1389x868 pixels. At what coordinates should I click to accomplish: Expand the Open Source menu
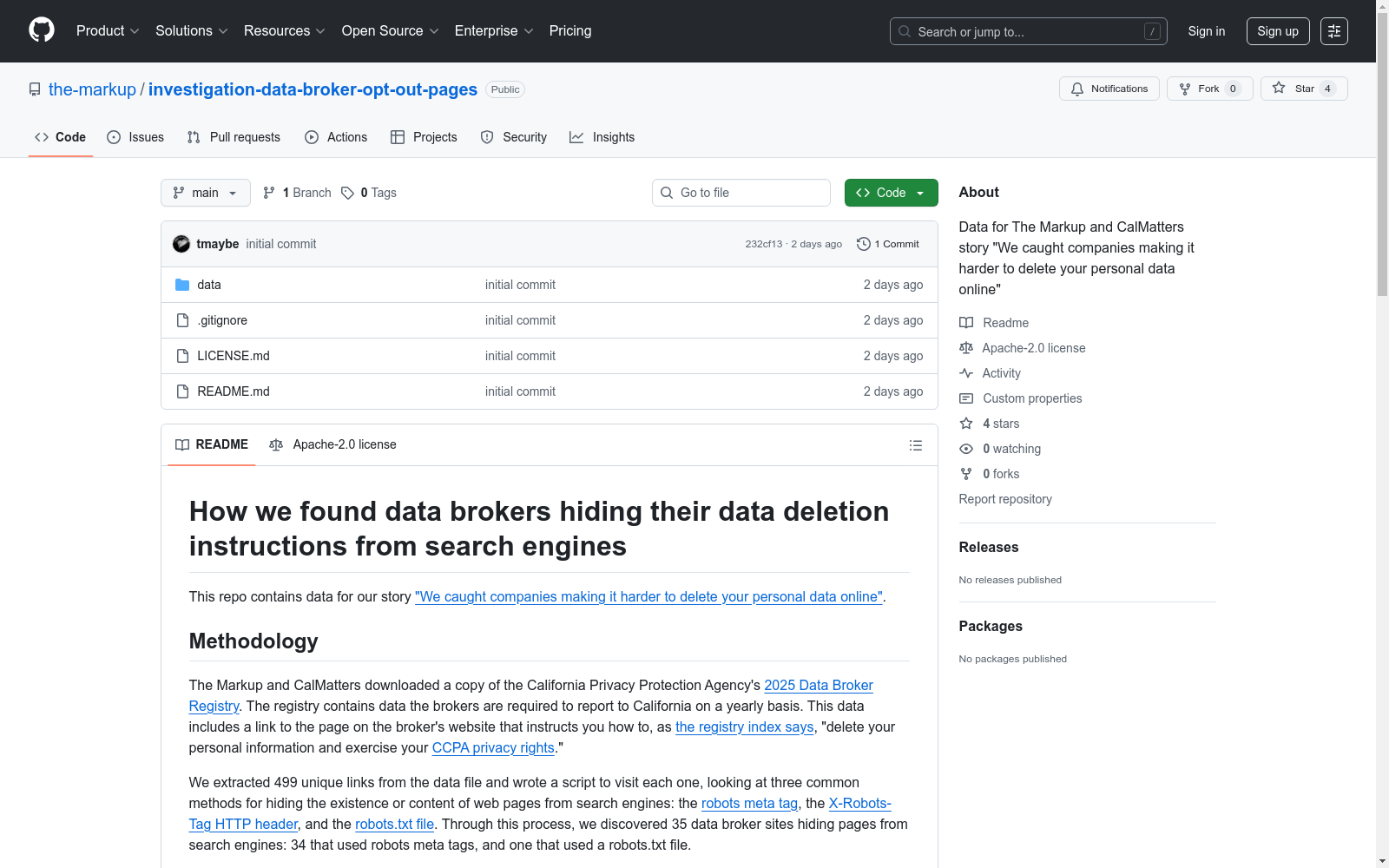(390, 30)
